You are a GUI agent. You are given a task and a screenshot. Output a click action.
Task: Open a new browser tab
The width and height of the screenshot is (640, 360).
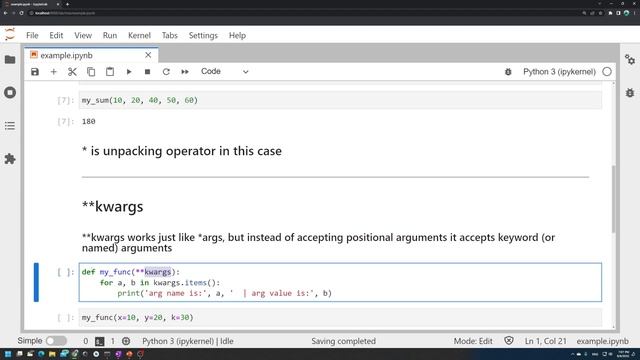(67, 4)
